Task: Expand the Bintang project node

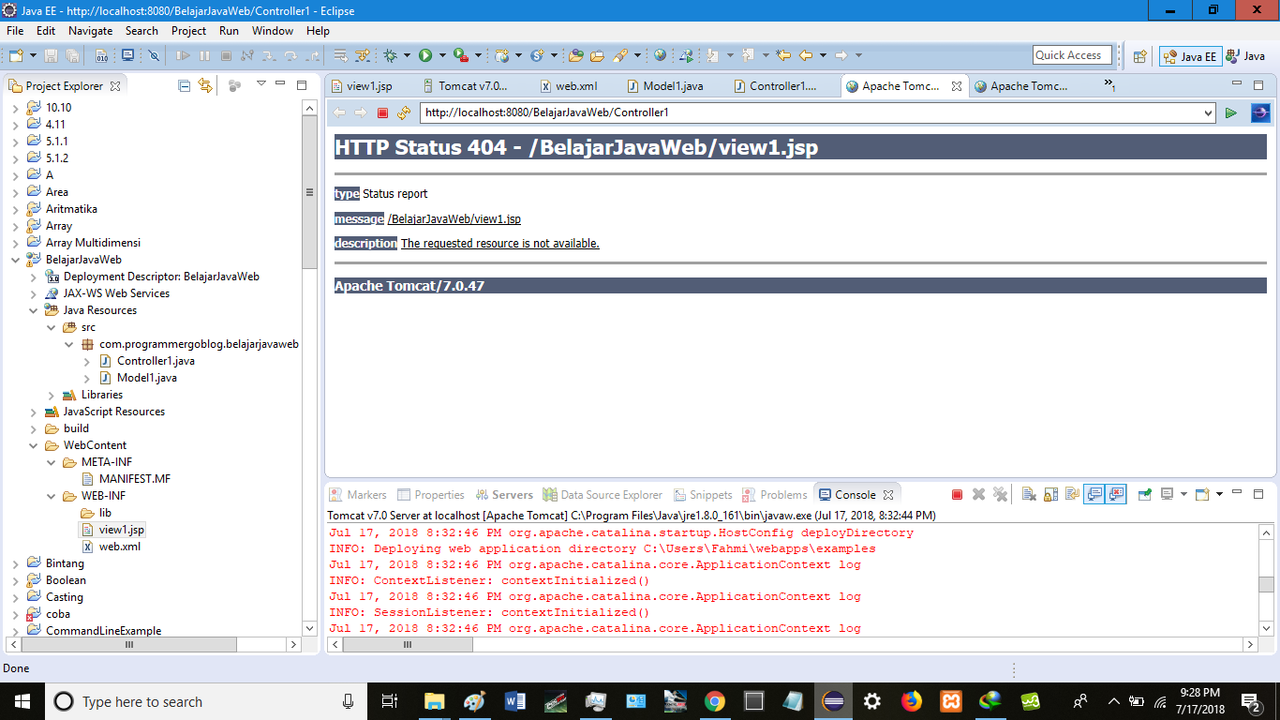Action: tap(15, 564)
